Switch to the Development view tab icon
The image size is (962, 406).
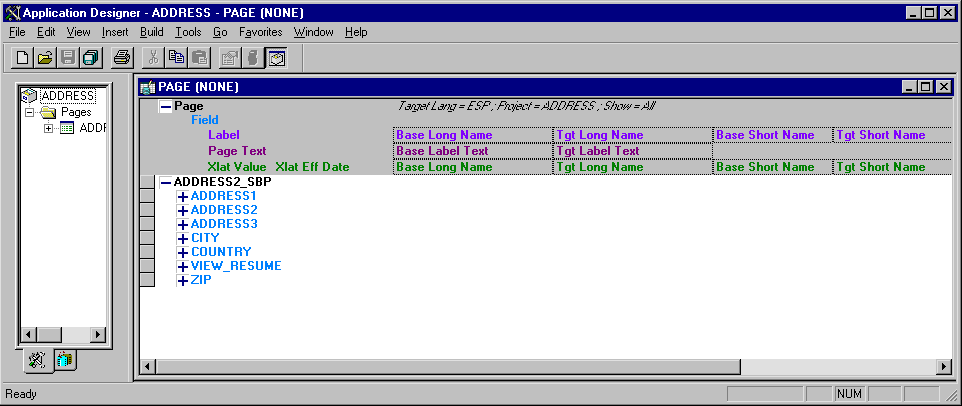coord(37,361)
